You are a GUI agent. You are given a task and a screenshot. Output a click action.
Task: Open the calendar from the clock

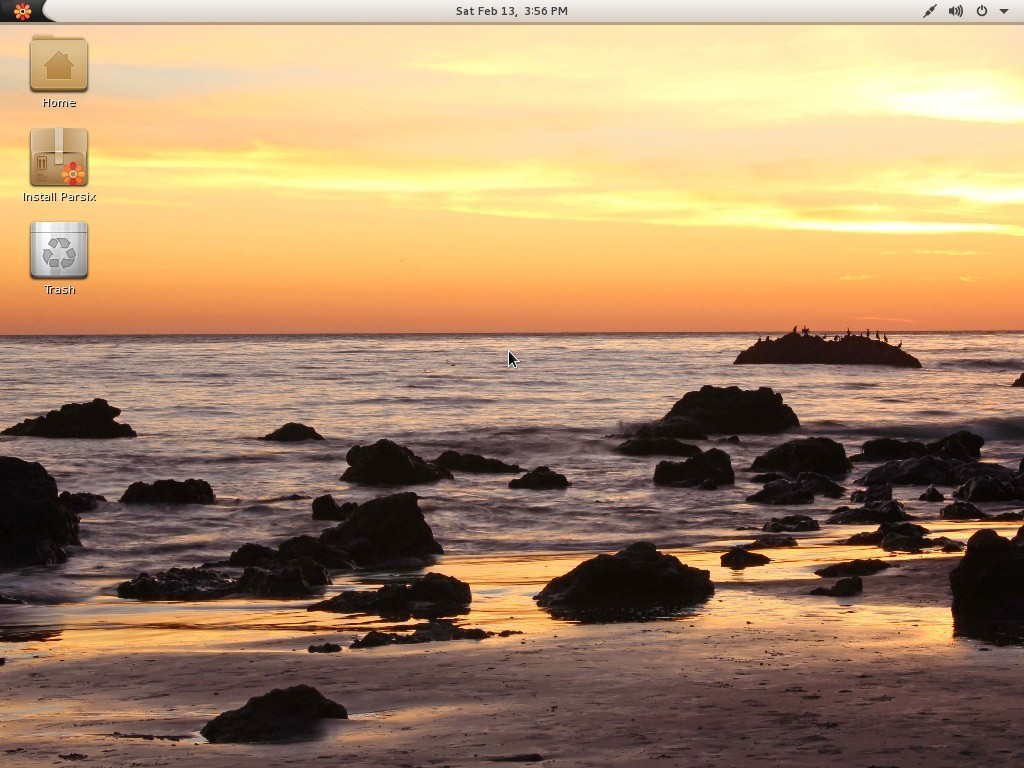[511, 11]
